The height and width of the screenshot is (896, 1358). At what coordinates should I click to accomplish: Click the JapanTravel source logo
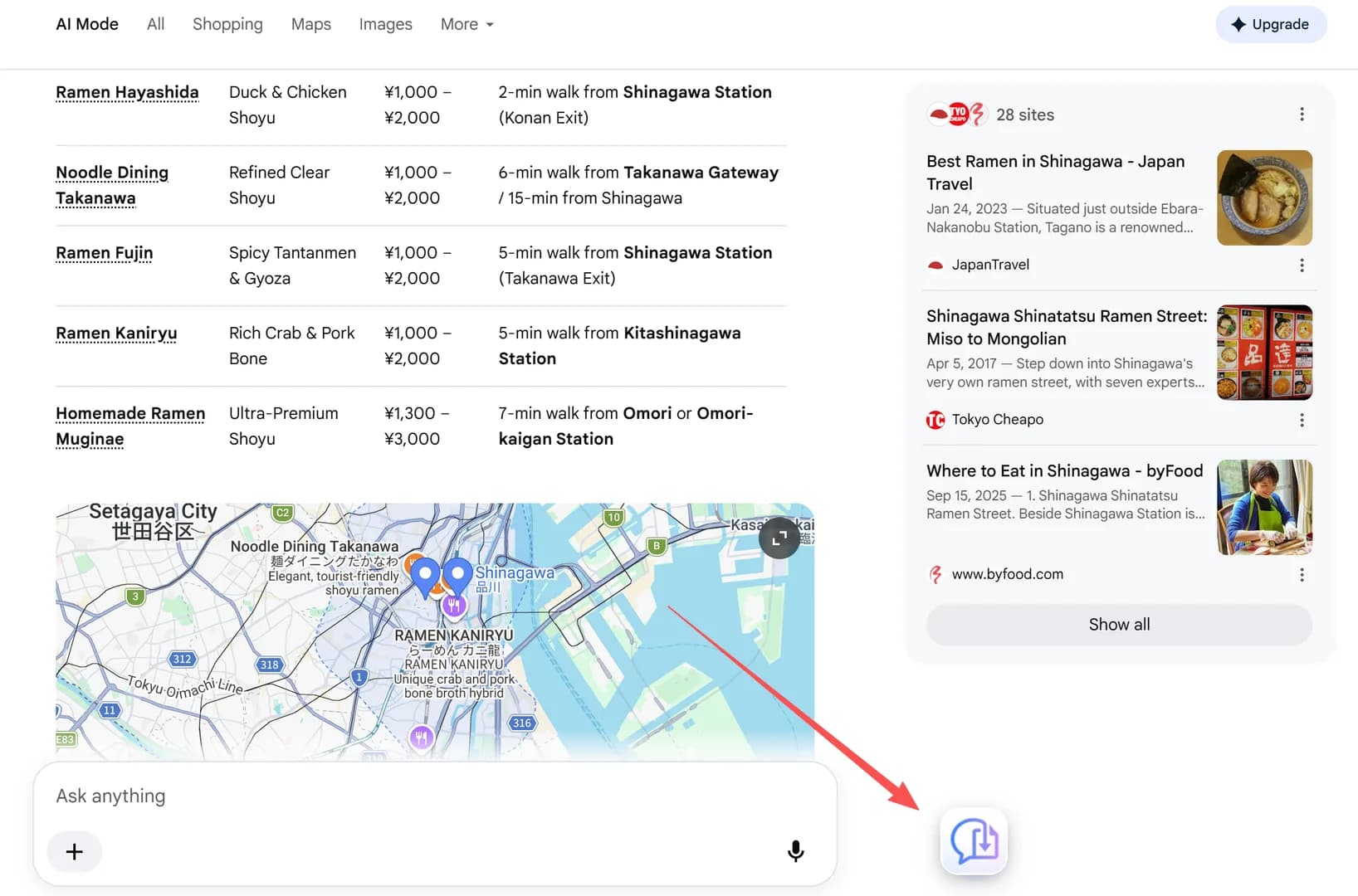tap(935, 265)
